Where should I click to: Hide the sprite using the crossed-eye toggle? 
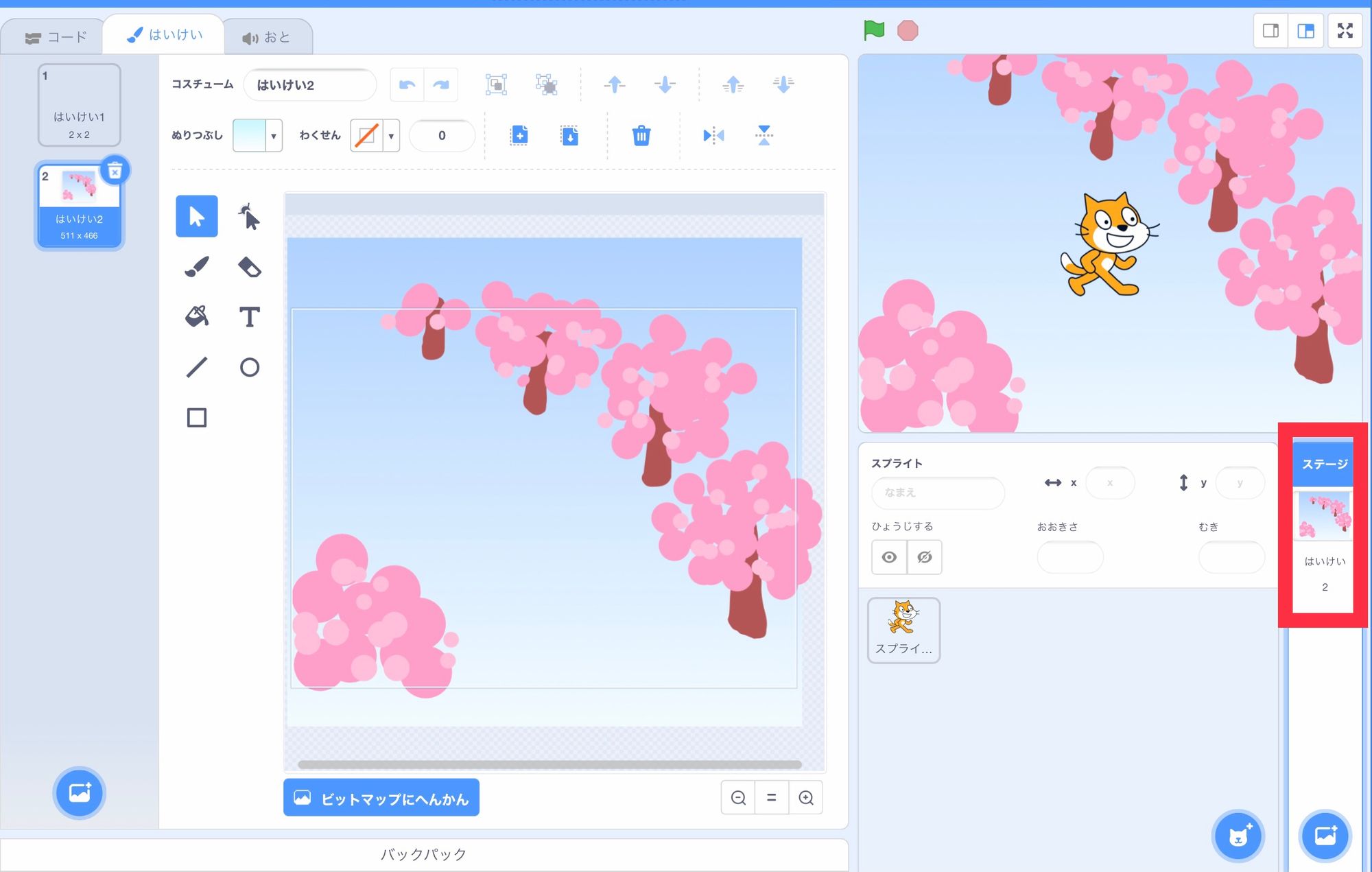pyautogui.click(x=925, y=557)
